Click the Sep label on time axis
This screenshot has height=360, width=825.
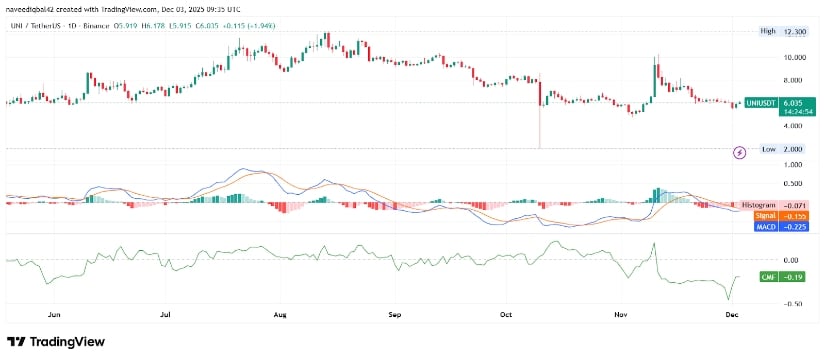395,315
